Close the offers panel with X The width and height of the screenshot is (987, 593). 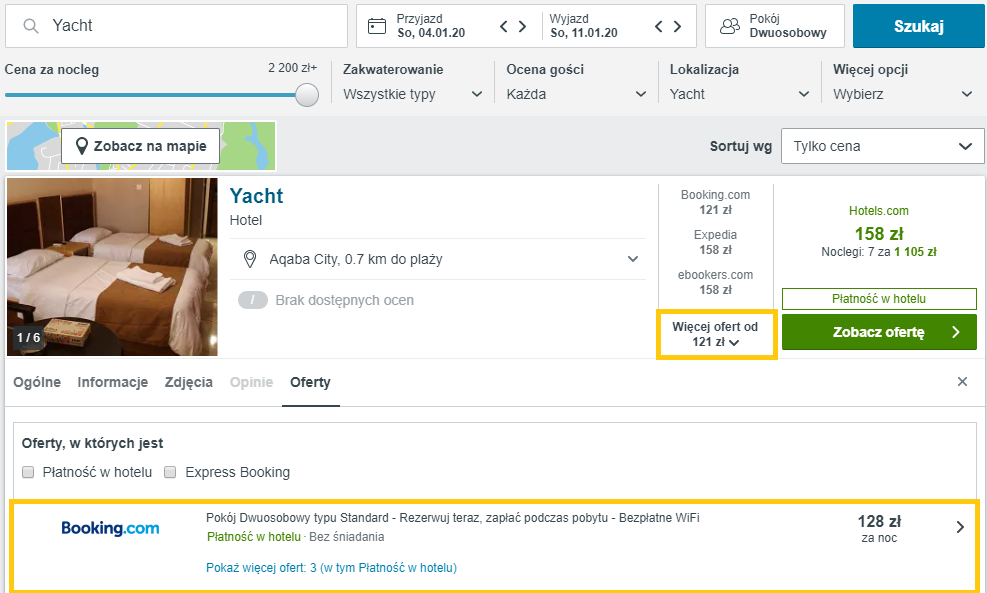pyautogui.click(x=962, y=381)
